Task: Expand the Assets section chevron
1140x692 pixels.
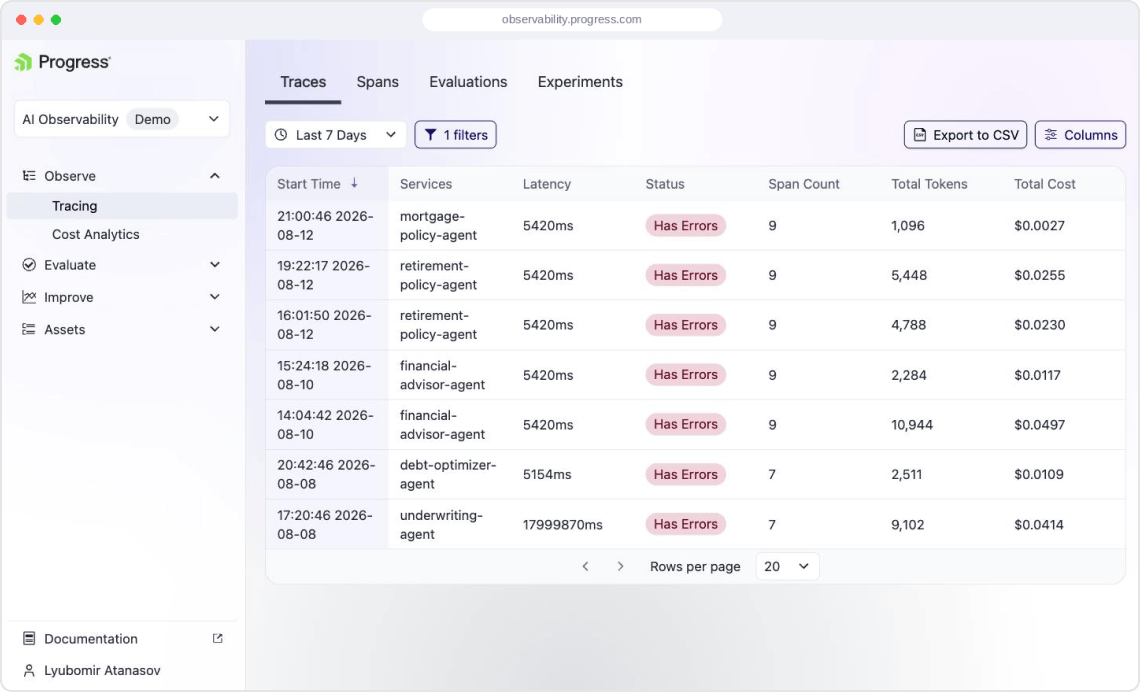Action: [x=214, y=329]
